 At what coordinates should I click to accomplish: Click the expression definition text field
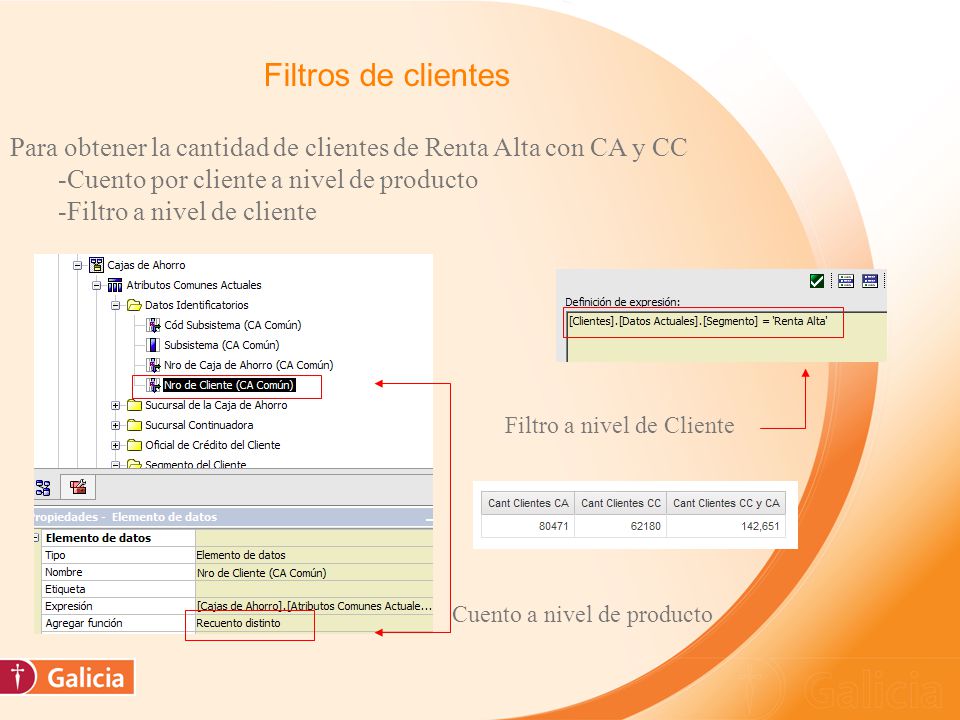coord(727,337)
